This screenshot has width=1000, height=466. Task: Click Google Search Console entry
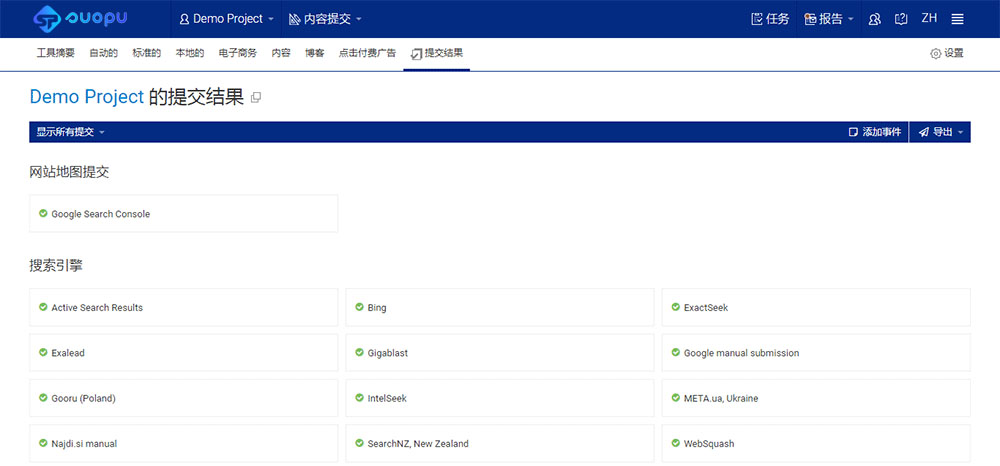coord(184,214)
